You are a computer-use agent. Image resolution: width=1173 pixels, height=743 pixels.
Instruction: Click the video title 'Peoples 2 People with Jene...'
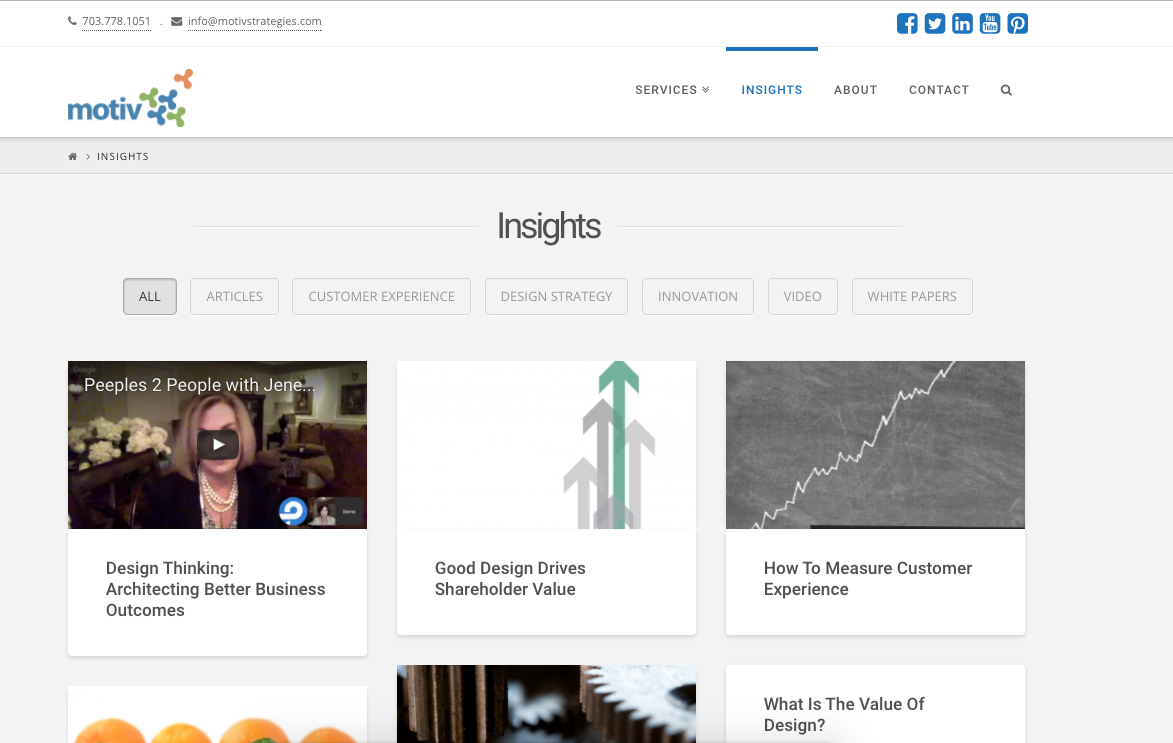tap(200, 385)
